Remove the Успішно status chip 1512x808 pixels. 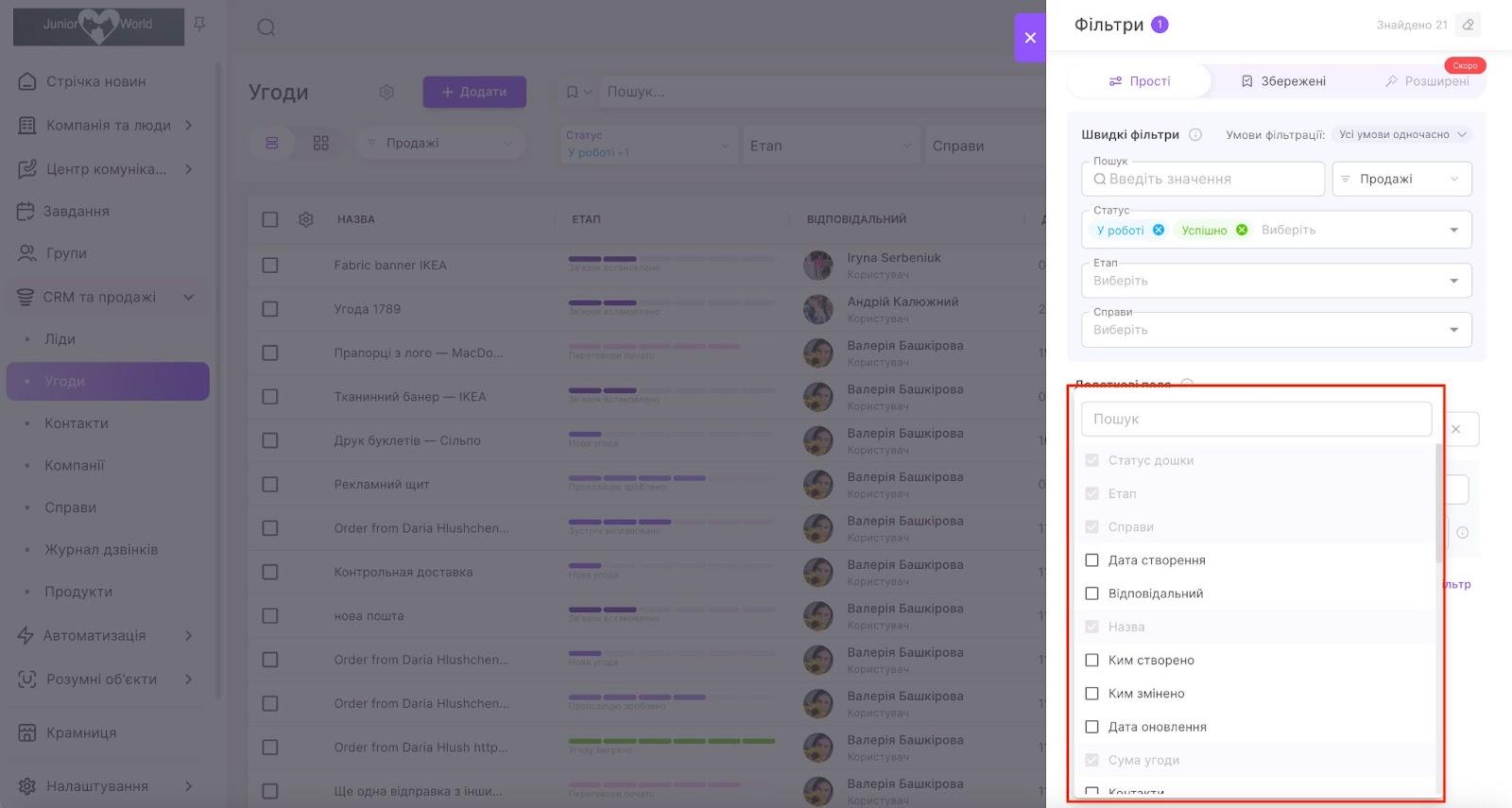point(1242,230)
